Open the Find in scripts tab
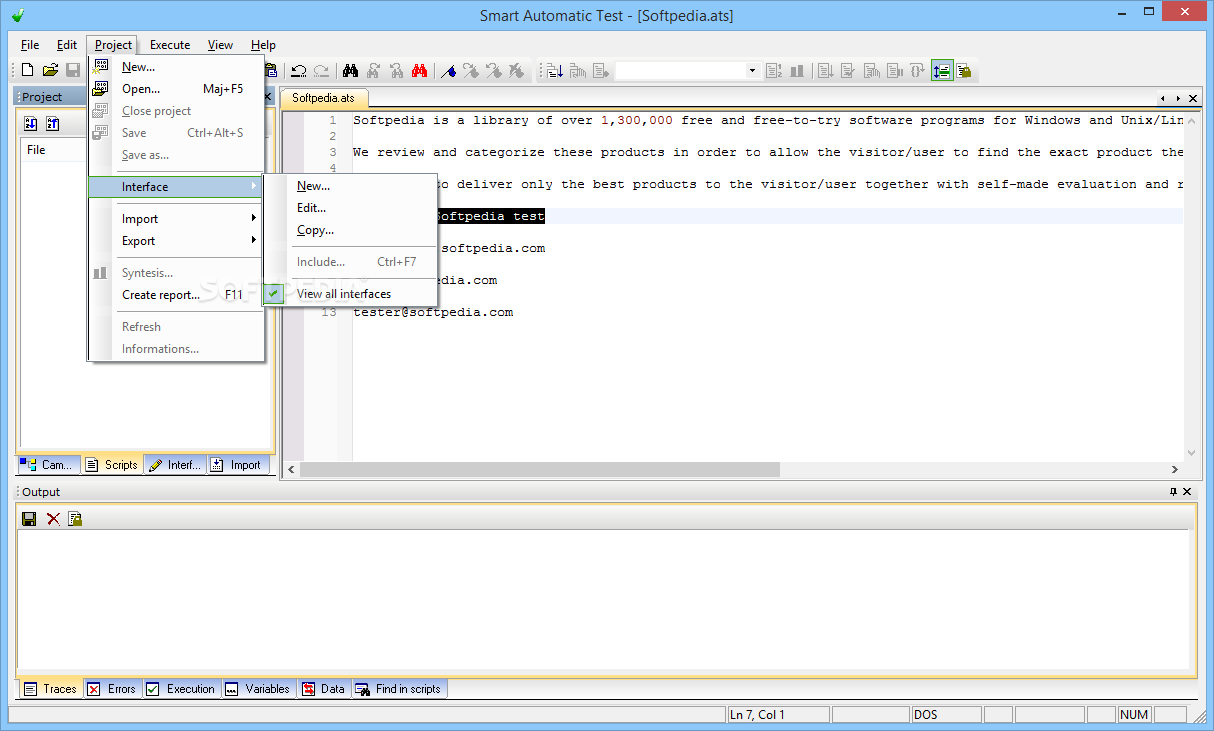 tap(398, 689)
